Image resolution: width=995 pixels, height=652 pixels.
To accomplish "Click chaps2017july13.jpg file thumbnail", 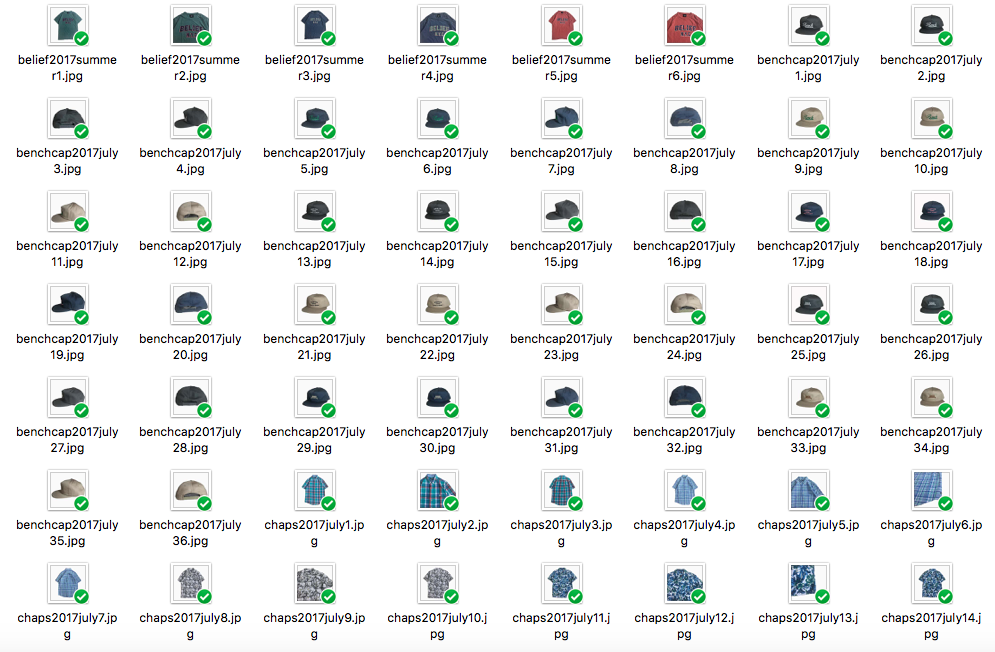I will (808, 583).
